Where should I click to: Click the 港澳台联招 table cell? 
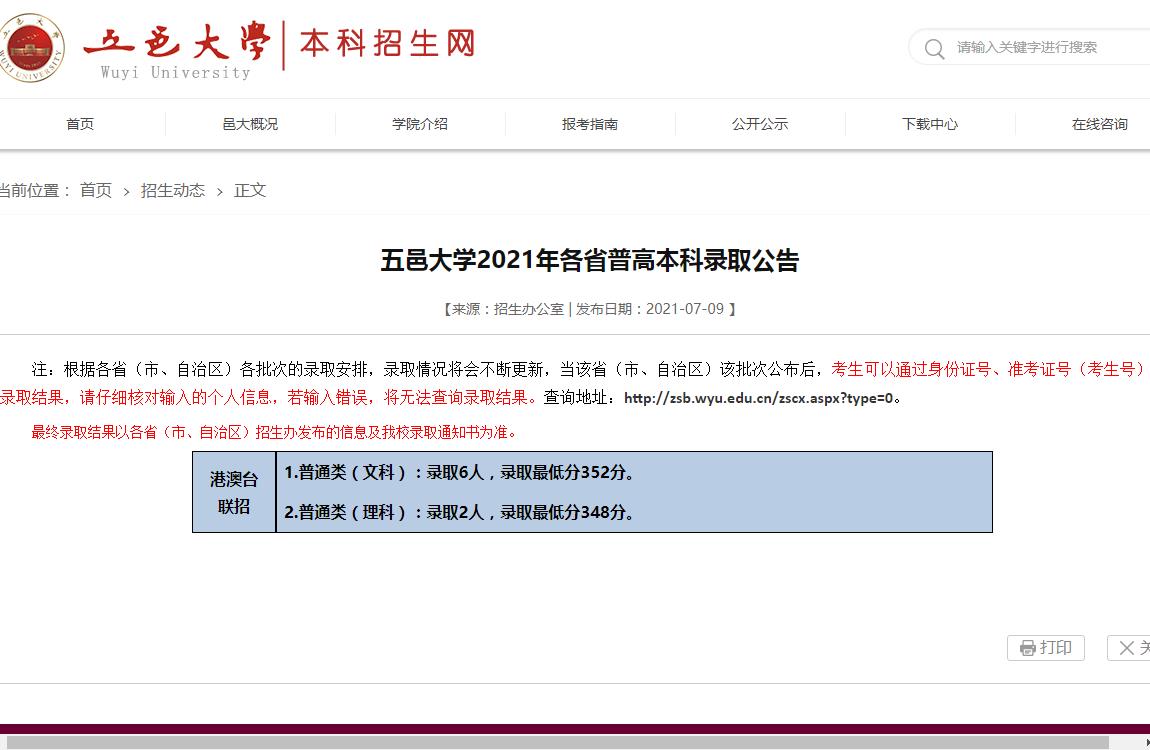point(234,492)
